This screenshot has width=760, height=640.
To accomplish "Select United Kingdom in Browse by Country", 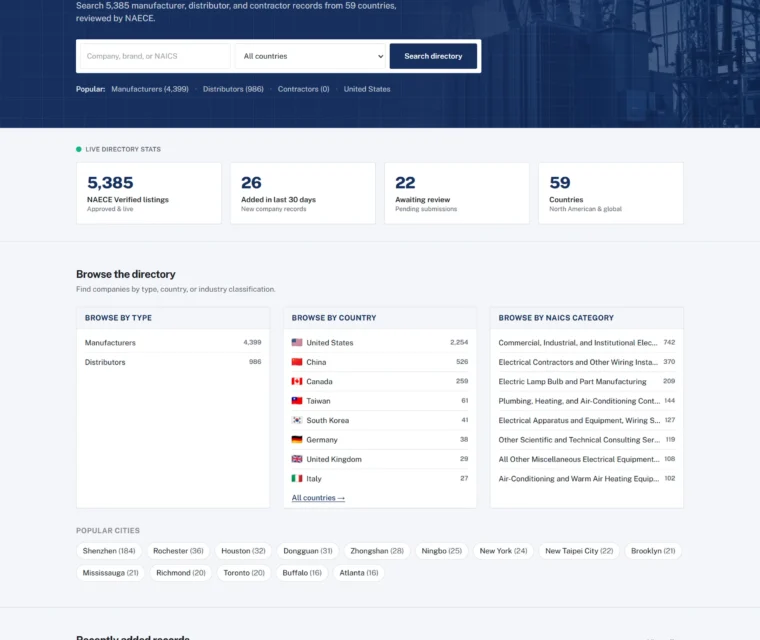I will tap(380, 459).
